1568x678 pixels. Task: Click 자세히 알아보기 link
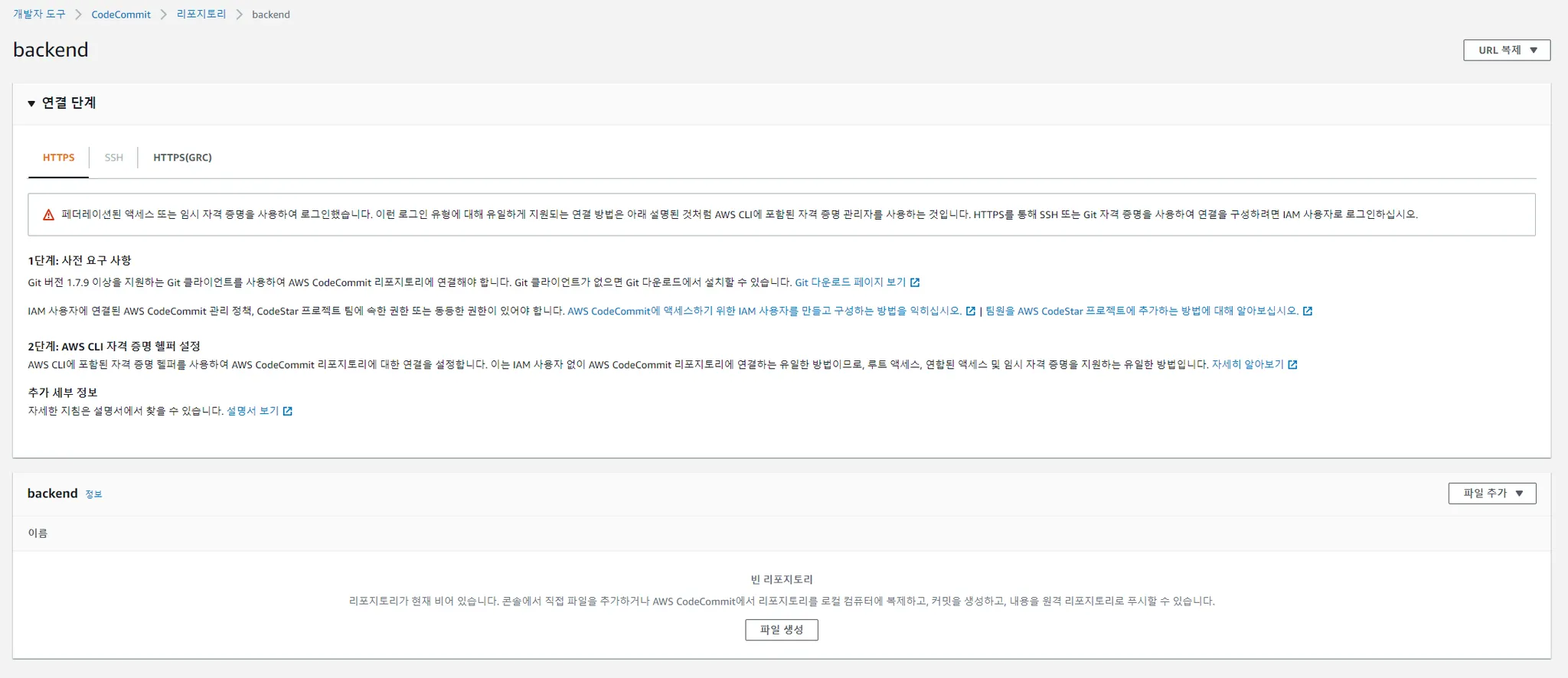[1247, 364]
